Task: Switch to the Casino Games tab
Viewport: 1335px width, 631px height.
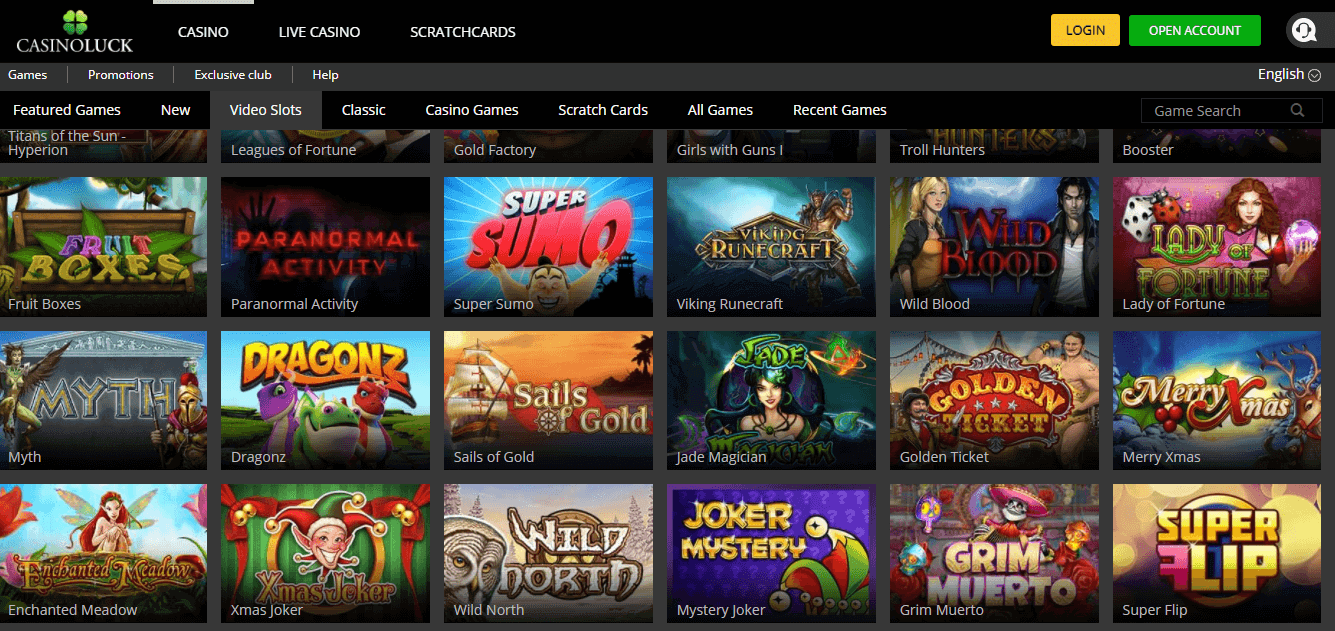Action: (472, 110)
